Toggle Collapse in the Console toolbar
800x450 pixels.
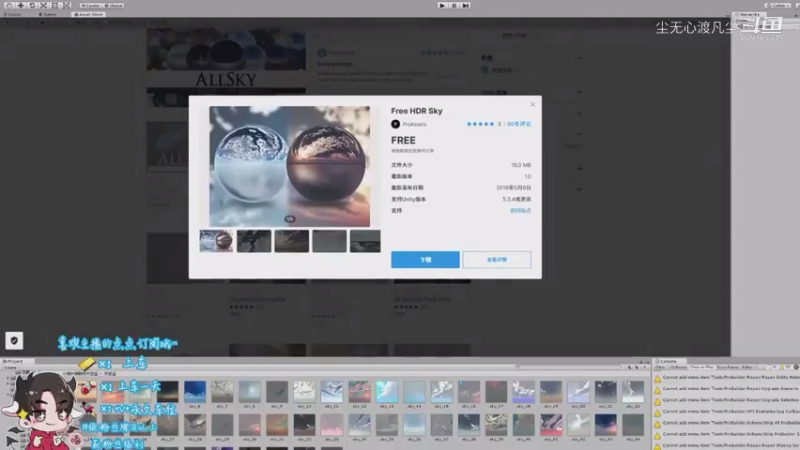pyautogui.click(x=678, y=367)
